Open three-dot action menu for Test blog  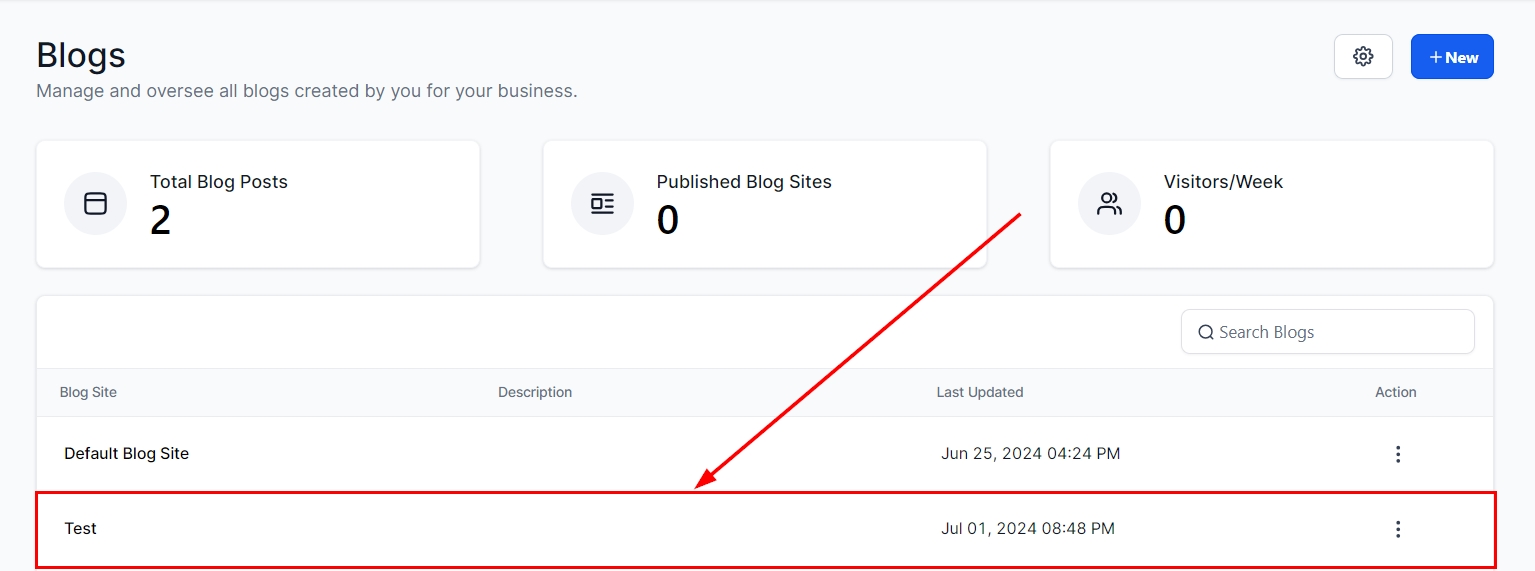(x=1398, y=529)
